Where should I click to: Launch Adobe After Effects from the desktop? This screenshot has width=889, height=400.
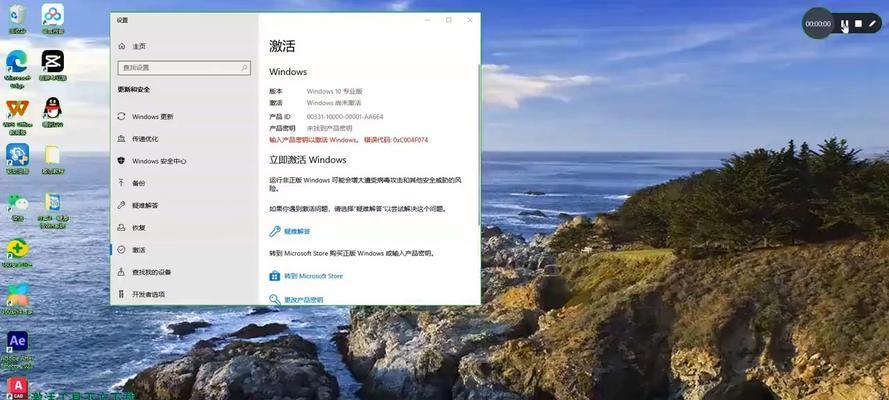tap(18, 350)
